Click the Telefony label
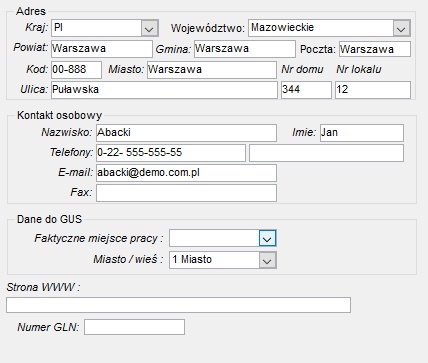The width and height of the screenshot is (428, 363). pos(71,152)
